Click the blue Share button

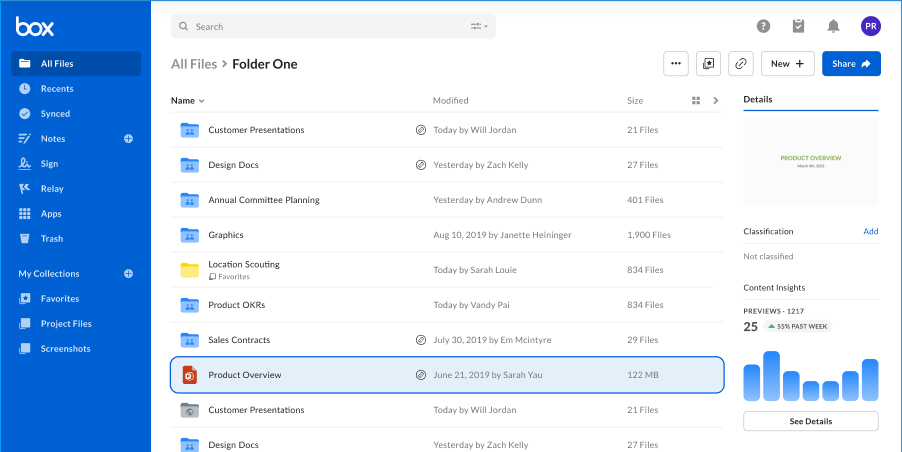coord(851,64)
